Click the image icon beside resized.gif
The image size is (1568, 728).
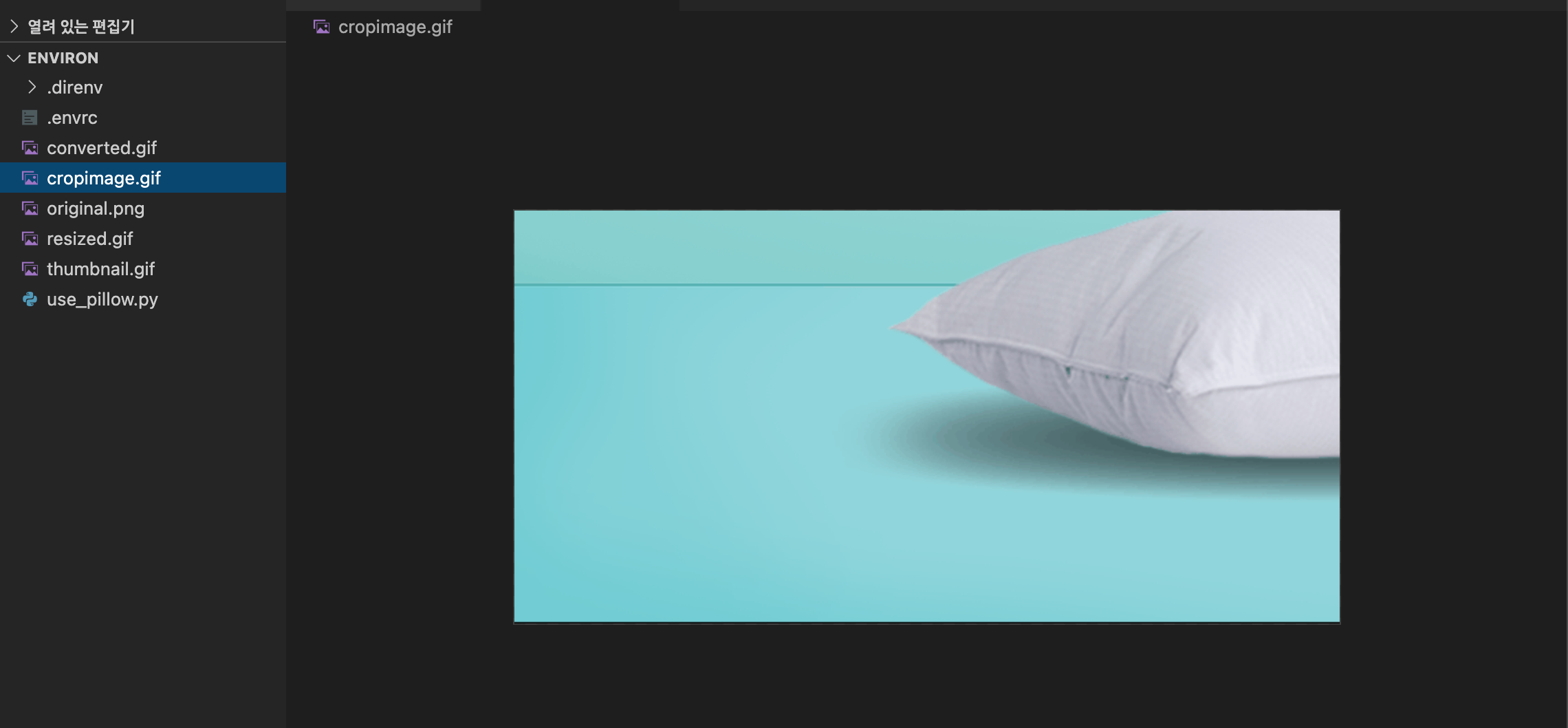[29, 239]
